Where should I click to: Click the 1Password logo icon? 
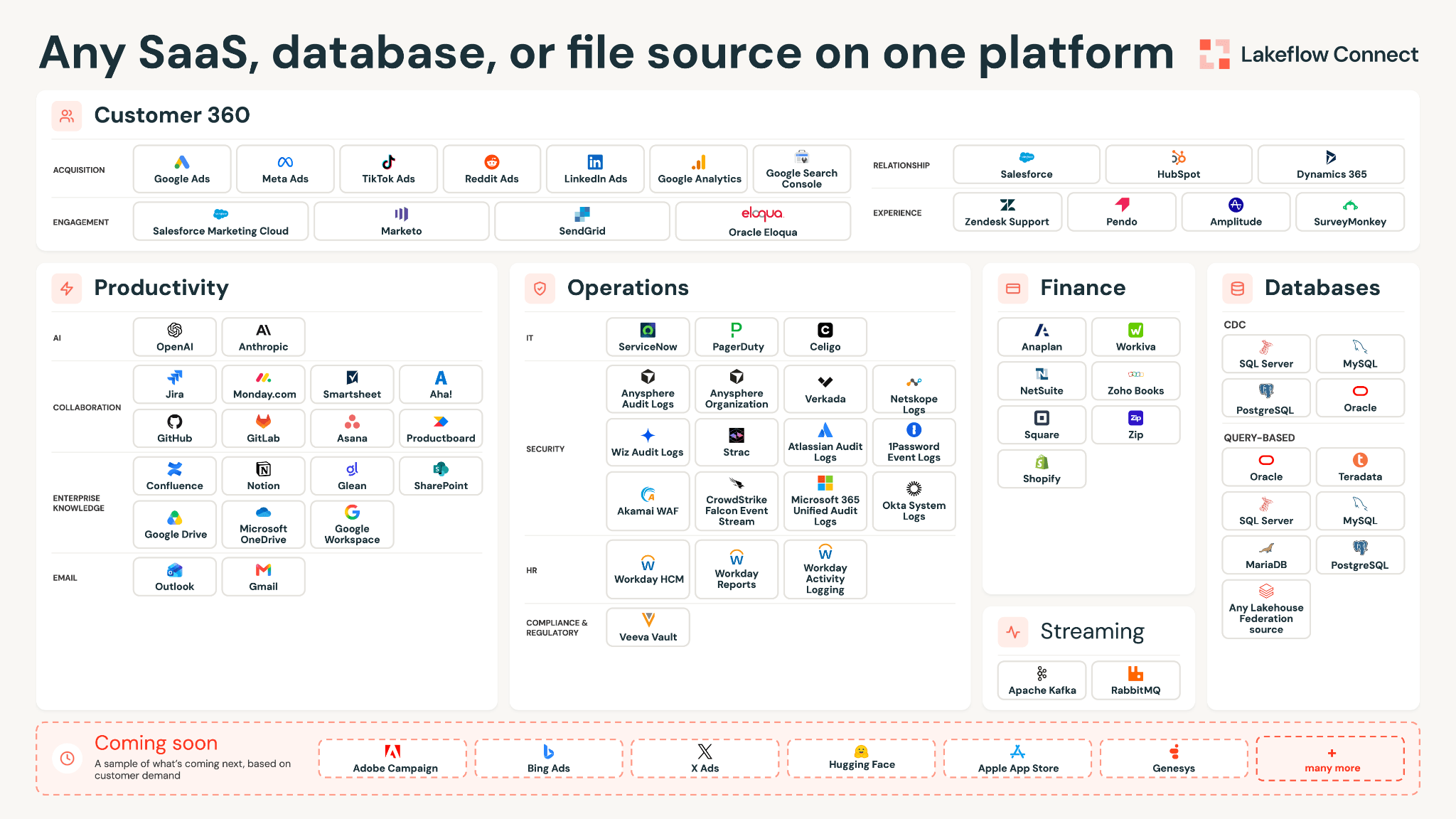(914, 429)
